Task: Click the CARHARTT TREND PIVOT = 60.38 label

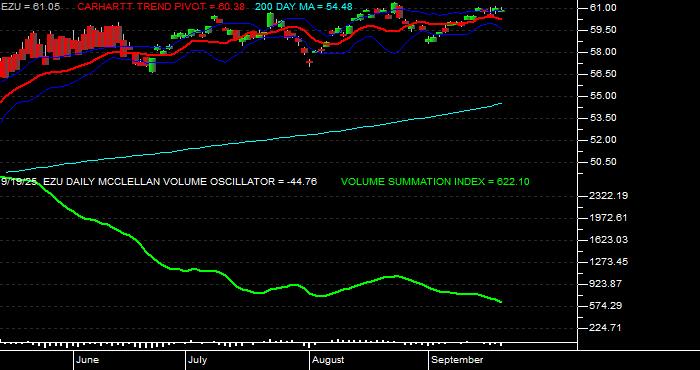Action: tap(161, 7)
